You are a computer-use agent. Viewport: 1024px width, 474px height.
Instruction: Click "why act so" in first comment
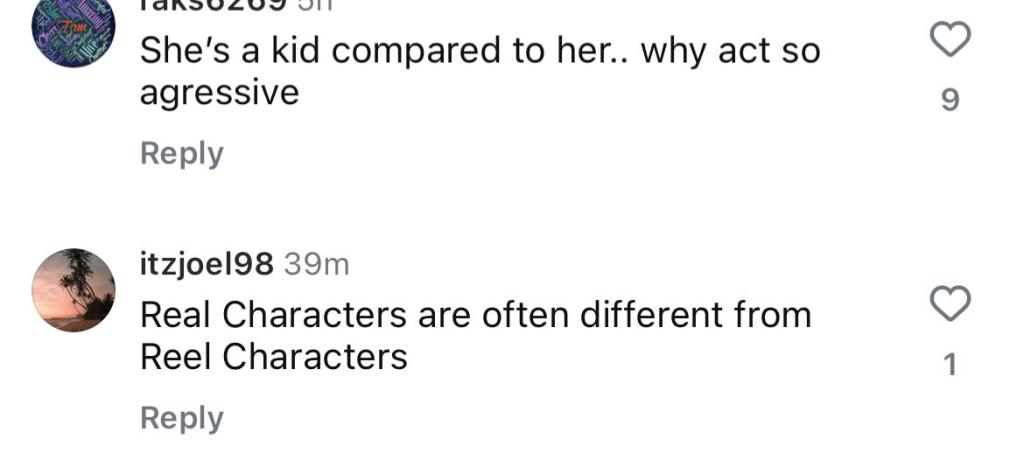coord(730,51)
